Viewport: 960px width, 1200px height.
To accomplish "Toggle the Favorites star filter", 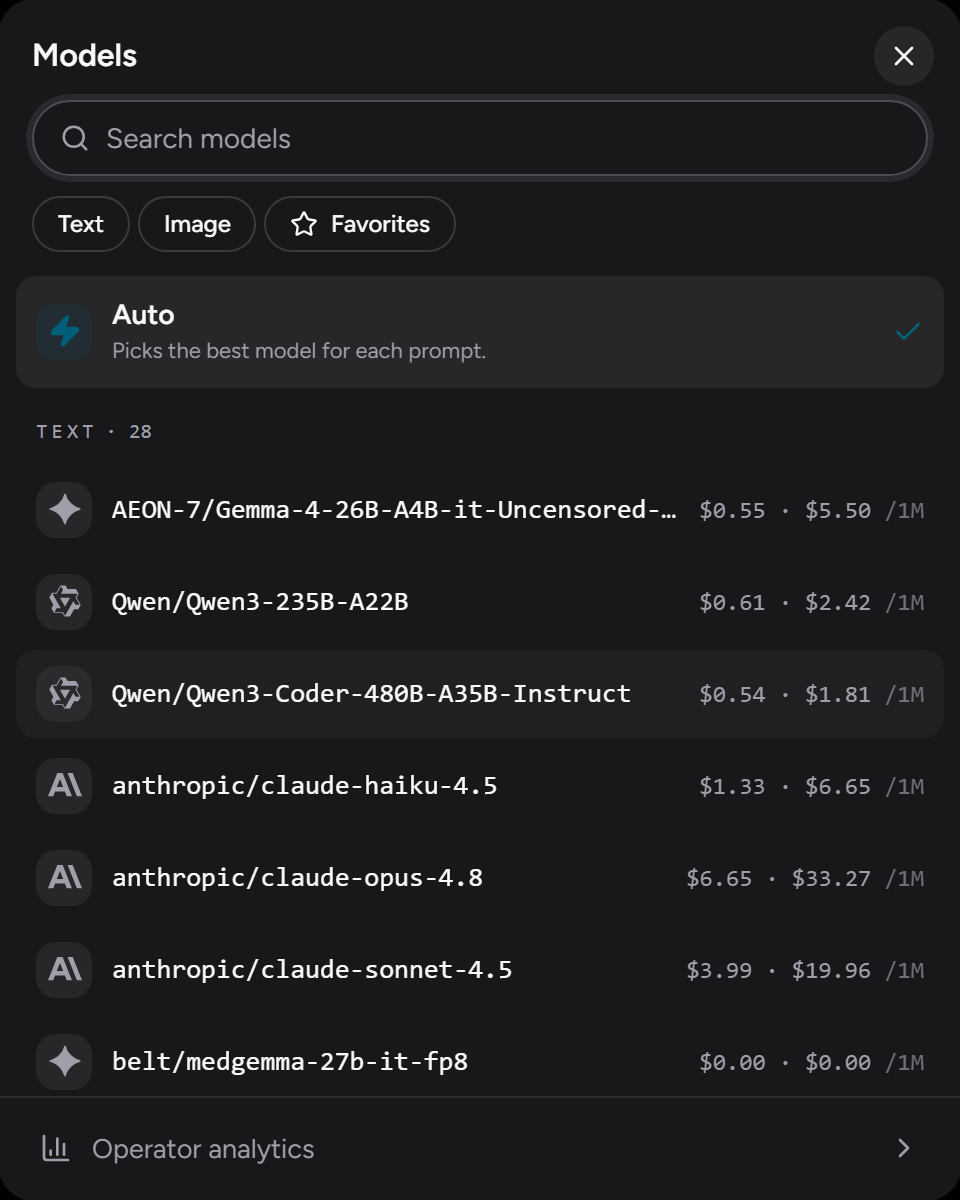I will click(x=360, y=224).
